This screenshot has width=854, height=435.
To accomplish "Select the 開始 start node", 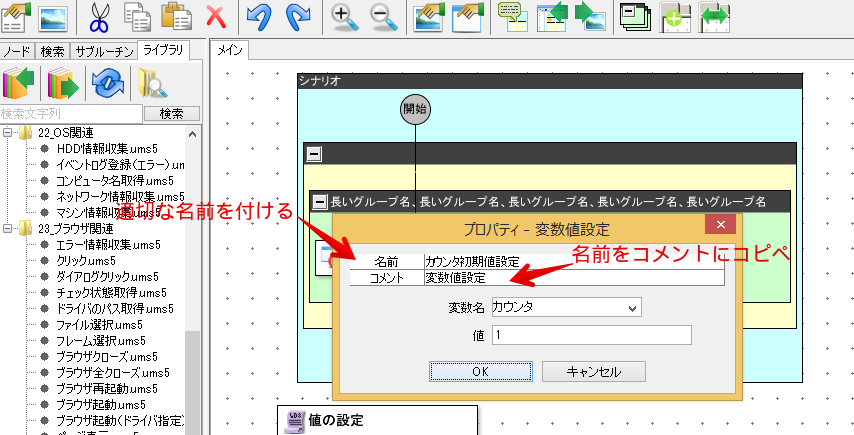I will (416, 109).
